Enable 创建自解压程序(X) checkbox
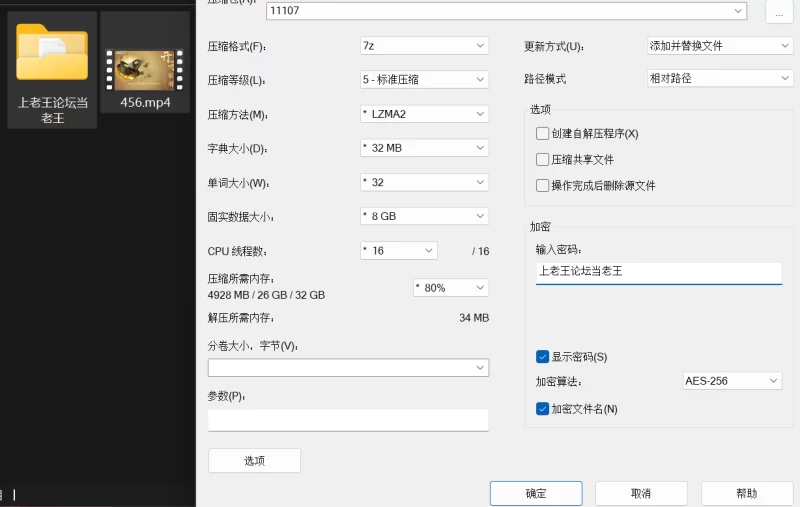This screenshot has width=800, height=507. point(542,134)
